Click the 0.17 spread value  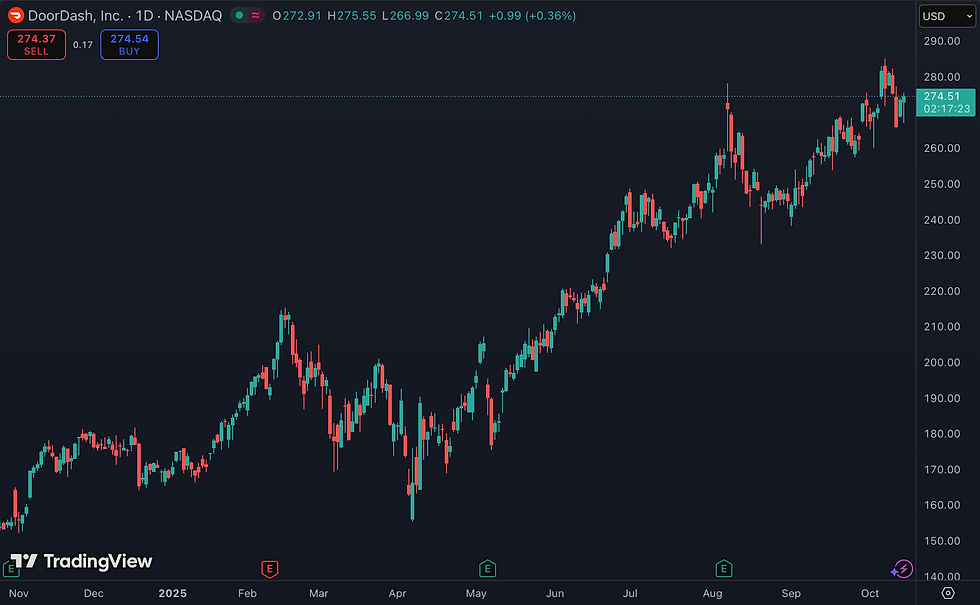(82, 45)
